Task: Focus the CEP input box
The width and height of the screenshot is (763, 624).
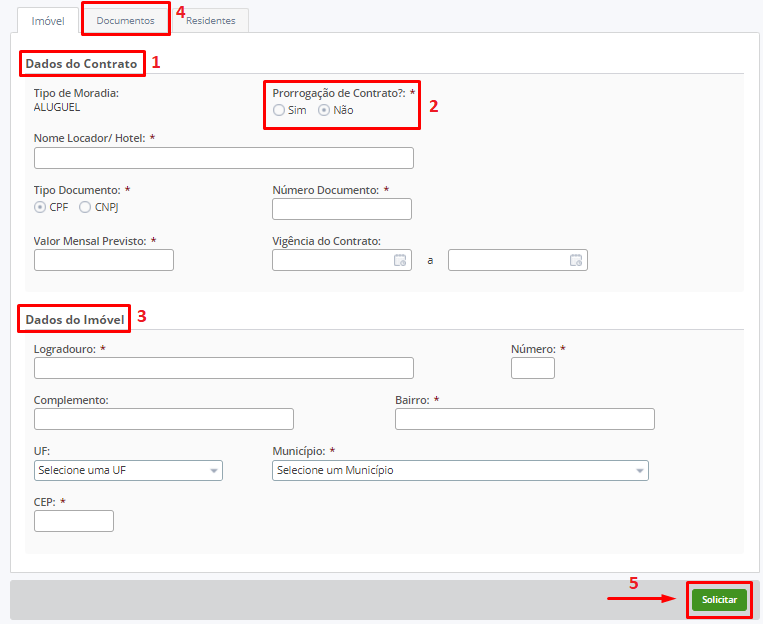Action: (x=73, y=521)
